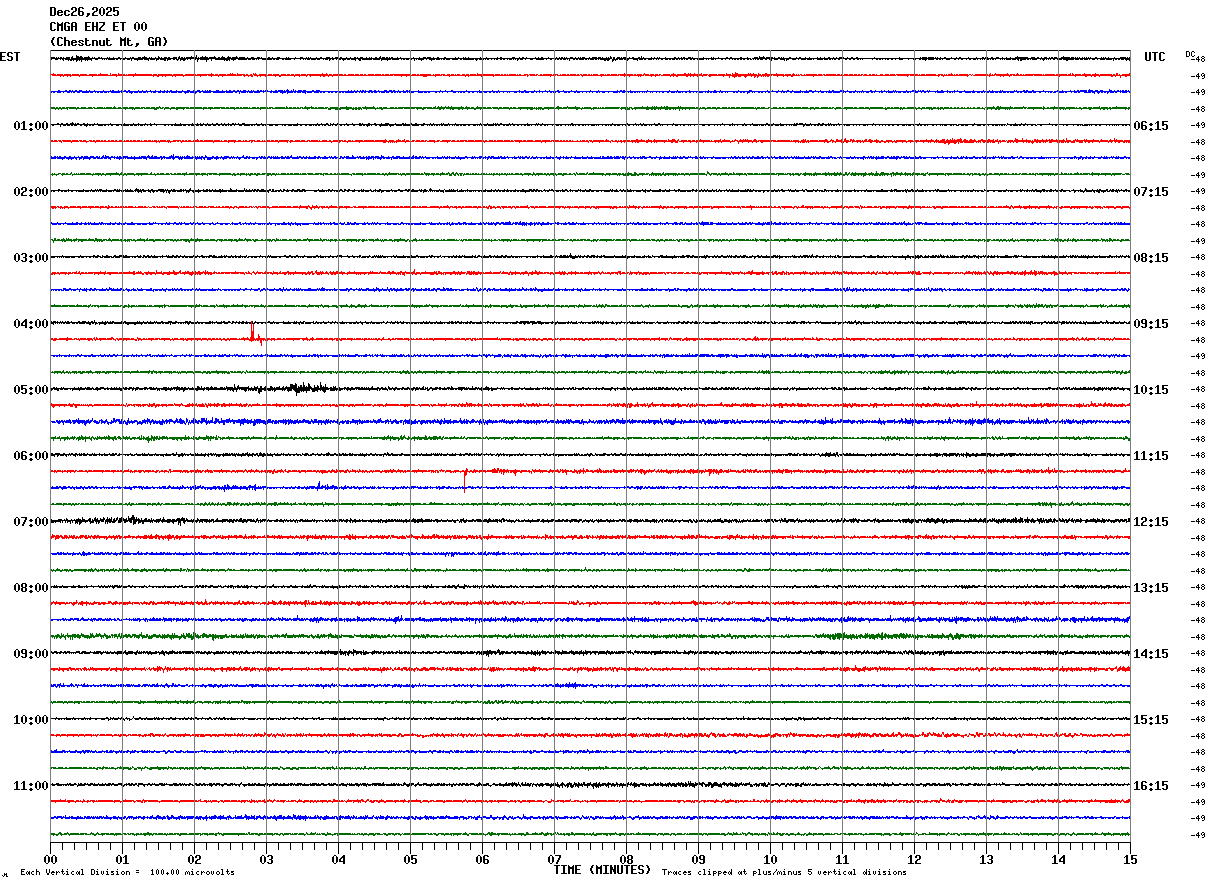Click the DC offset column header

(1190, 54)
